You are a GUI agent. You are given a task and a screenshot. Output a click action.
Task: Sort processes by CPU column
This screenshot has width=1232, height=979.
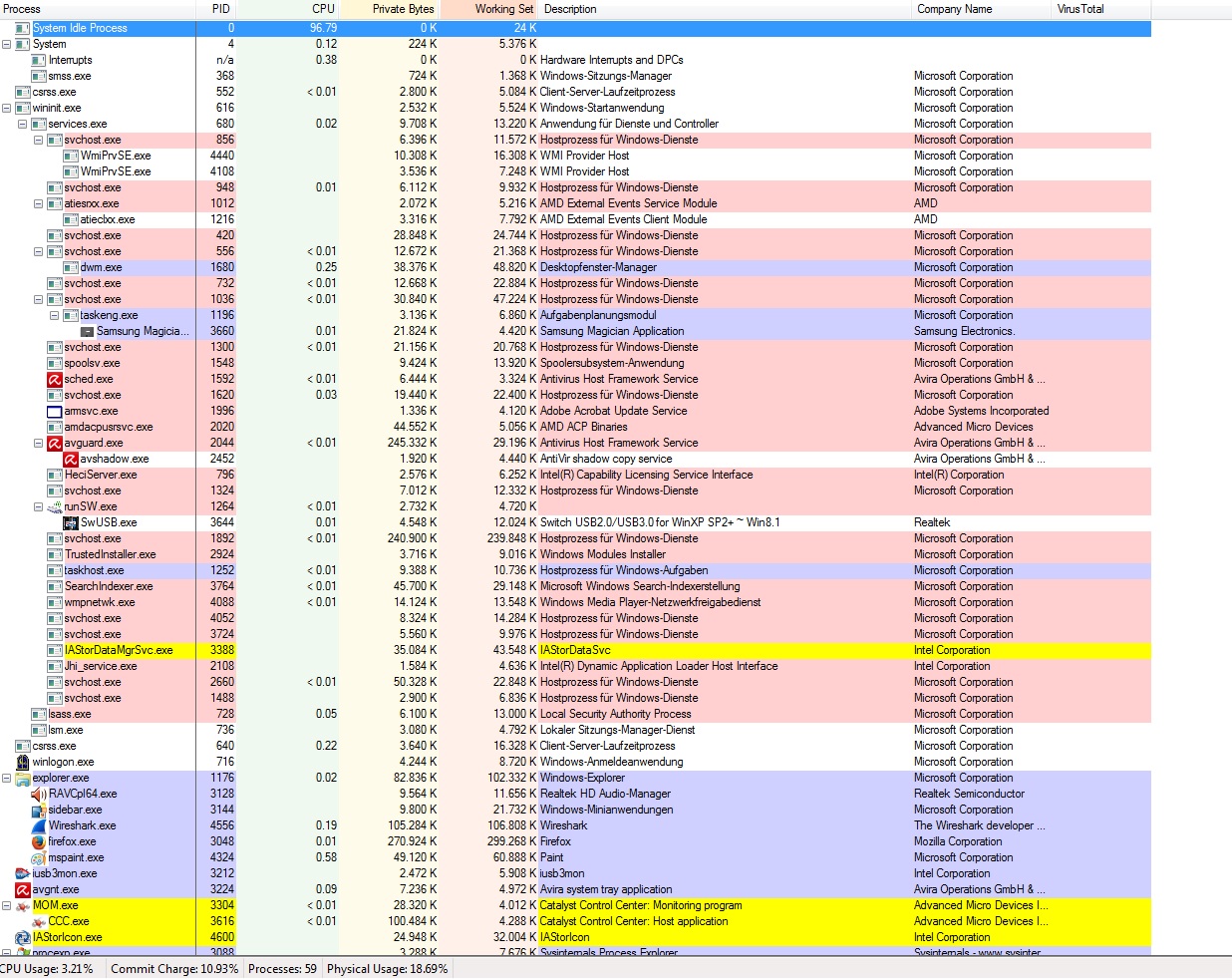pos(289,9)
